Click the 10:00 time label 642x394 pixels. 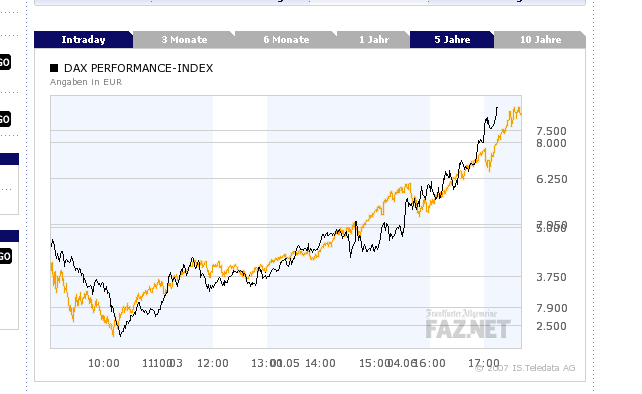[104, 363]
